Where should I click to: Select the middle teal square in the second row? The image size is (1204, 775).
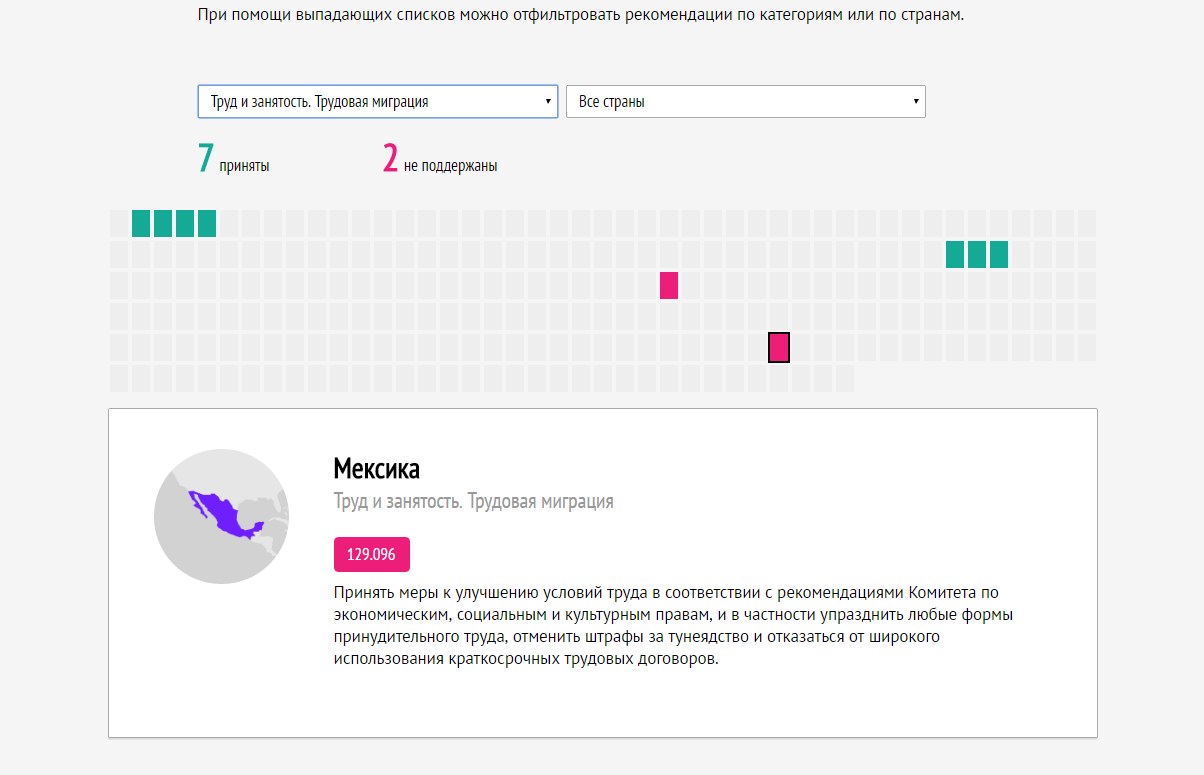coord(977,254)
